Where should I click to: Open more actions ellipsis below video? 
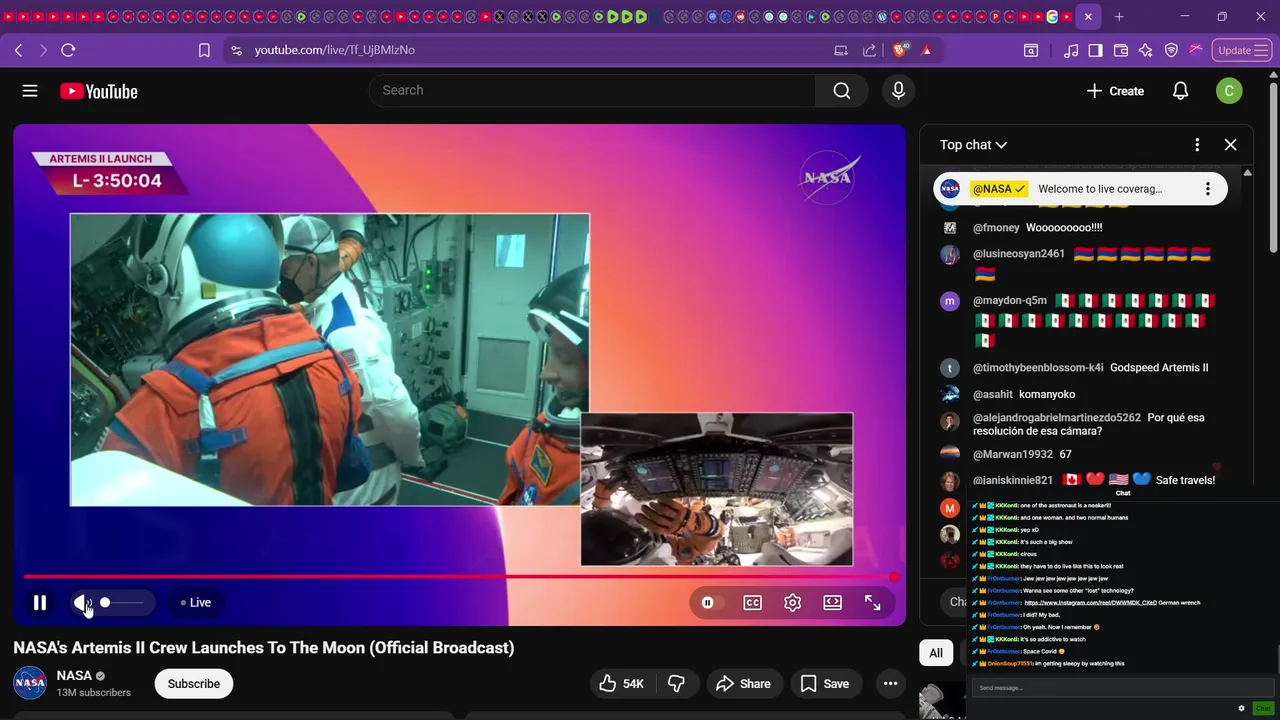(x=890, y=684)
